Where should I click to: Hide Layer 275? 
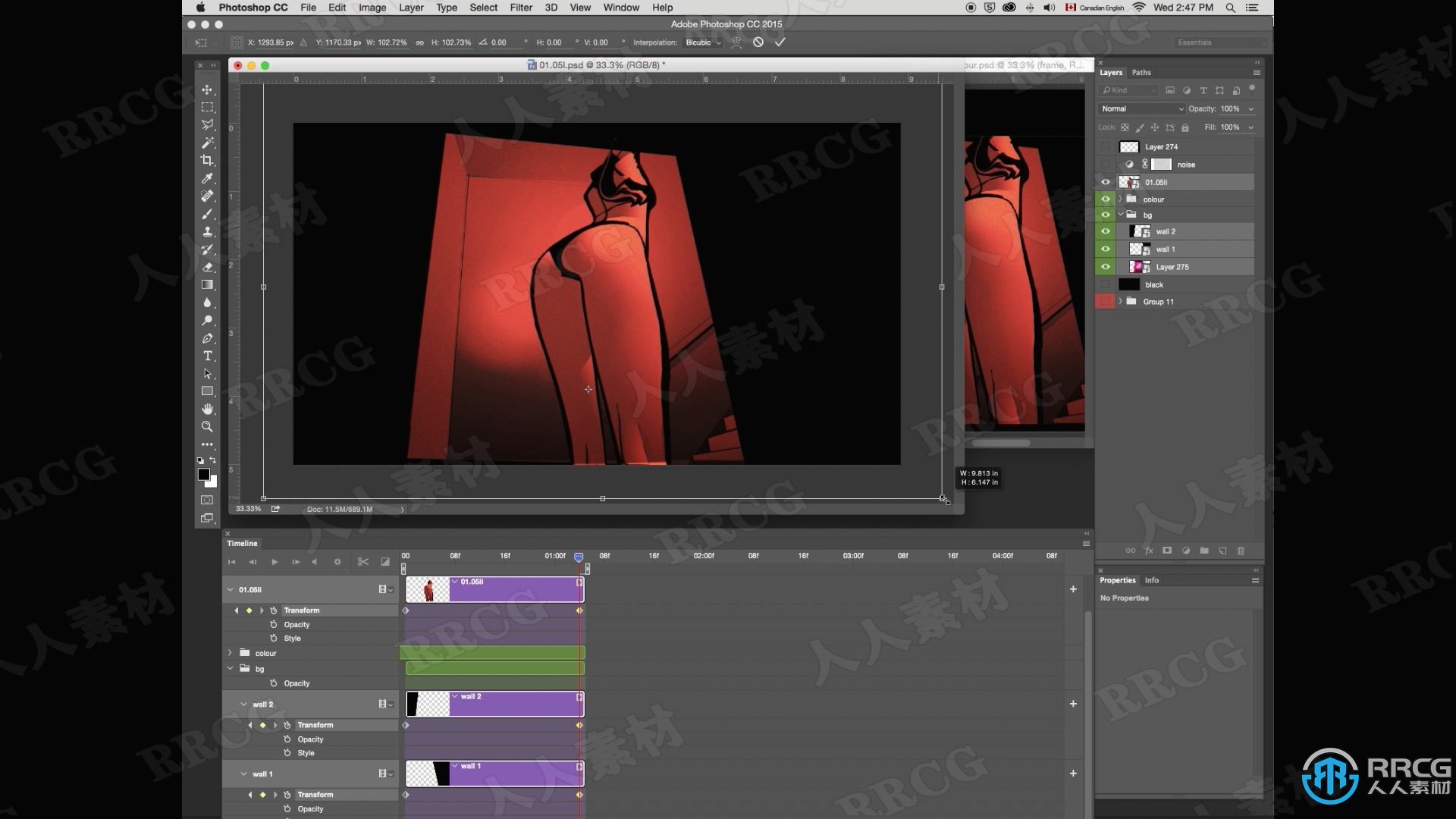1105,267
